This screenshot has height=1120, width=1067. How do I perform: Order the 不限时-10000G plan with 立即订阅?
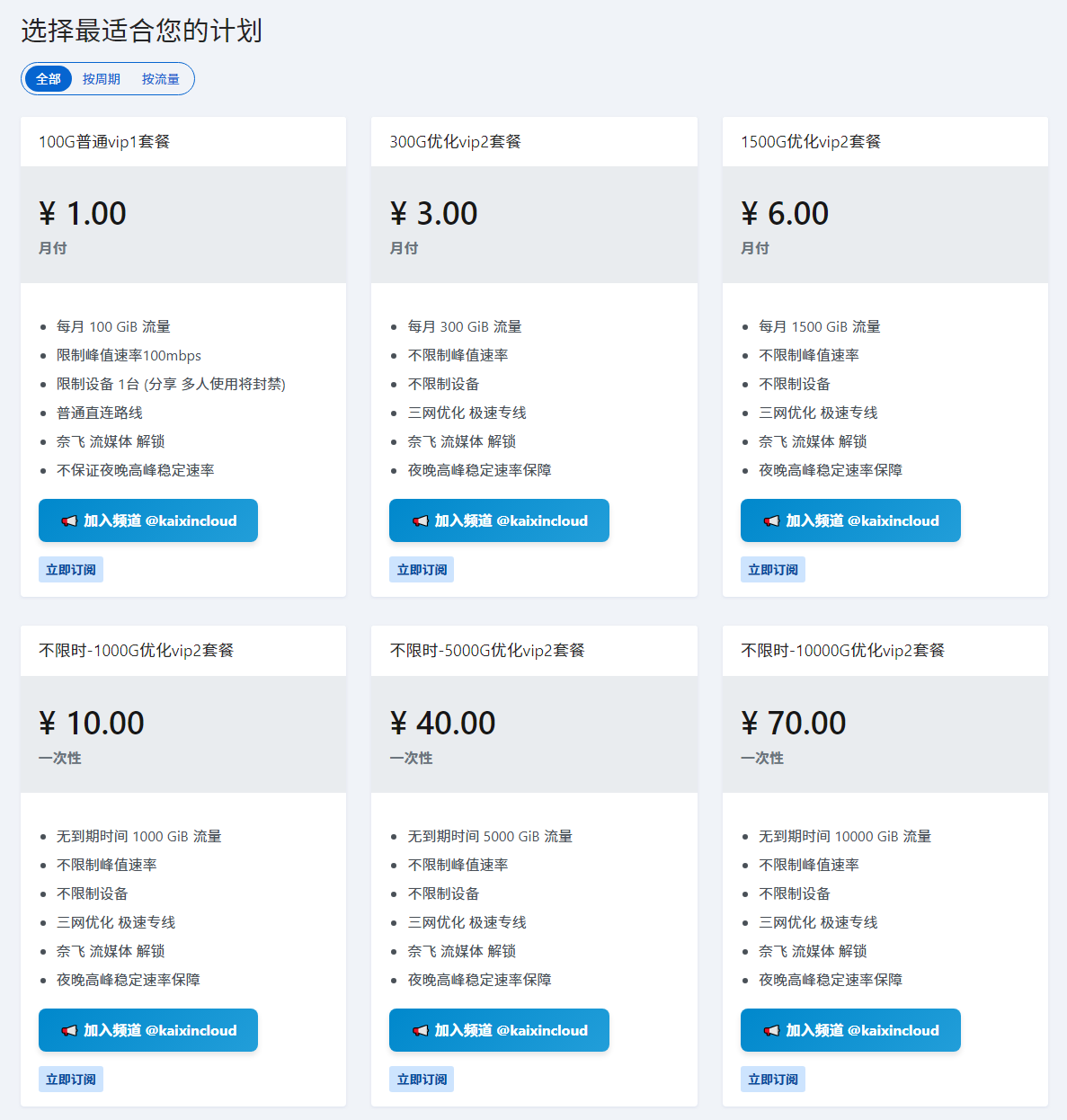point(773,1080)
